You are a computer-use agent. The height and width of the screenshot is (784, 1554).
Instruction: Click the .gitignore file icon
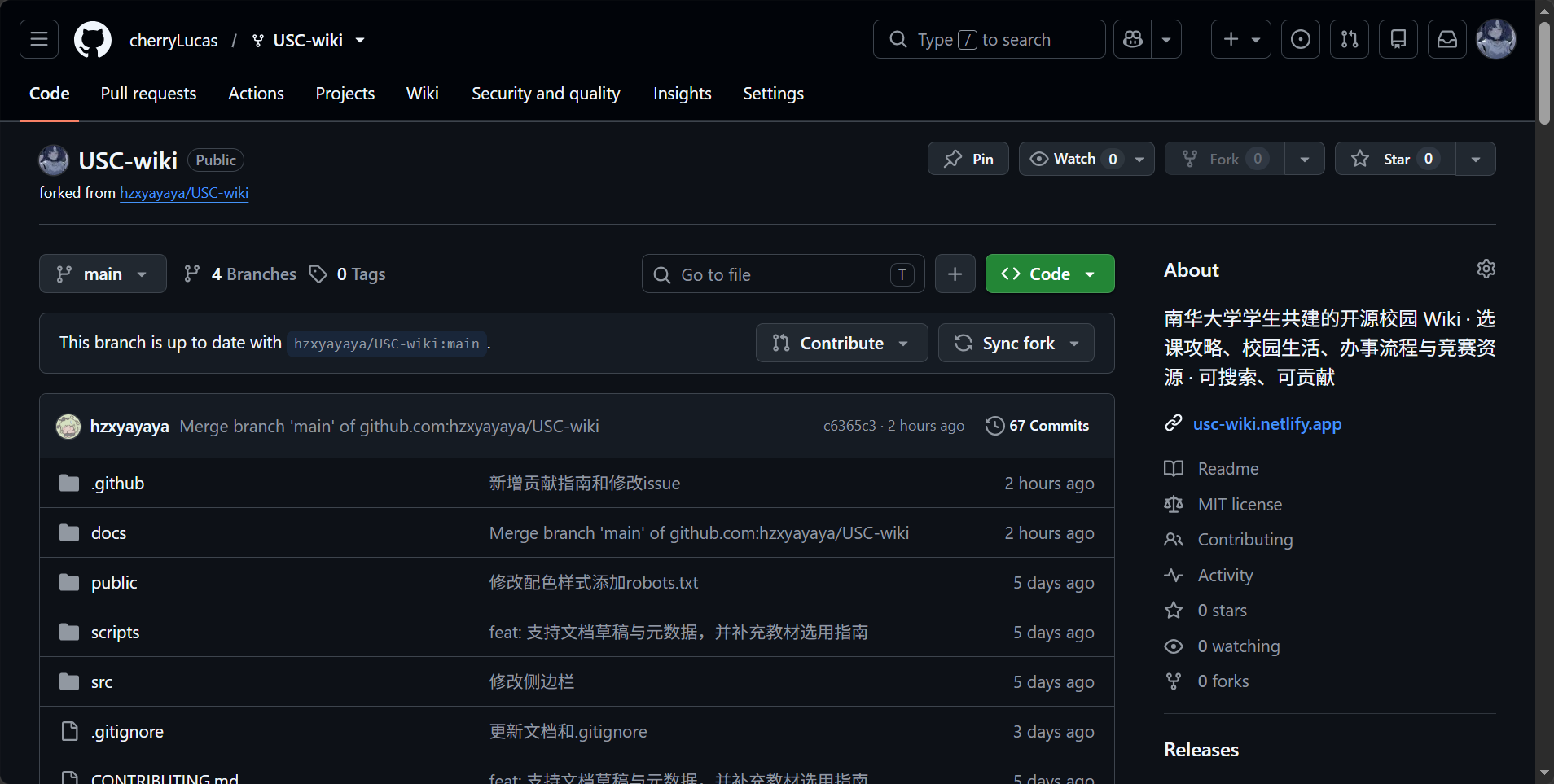click(x=70, y=732)
